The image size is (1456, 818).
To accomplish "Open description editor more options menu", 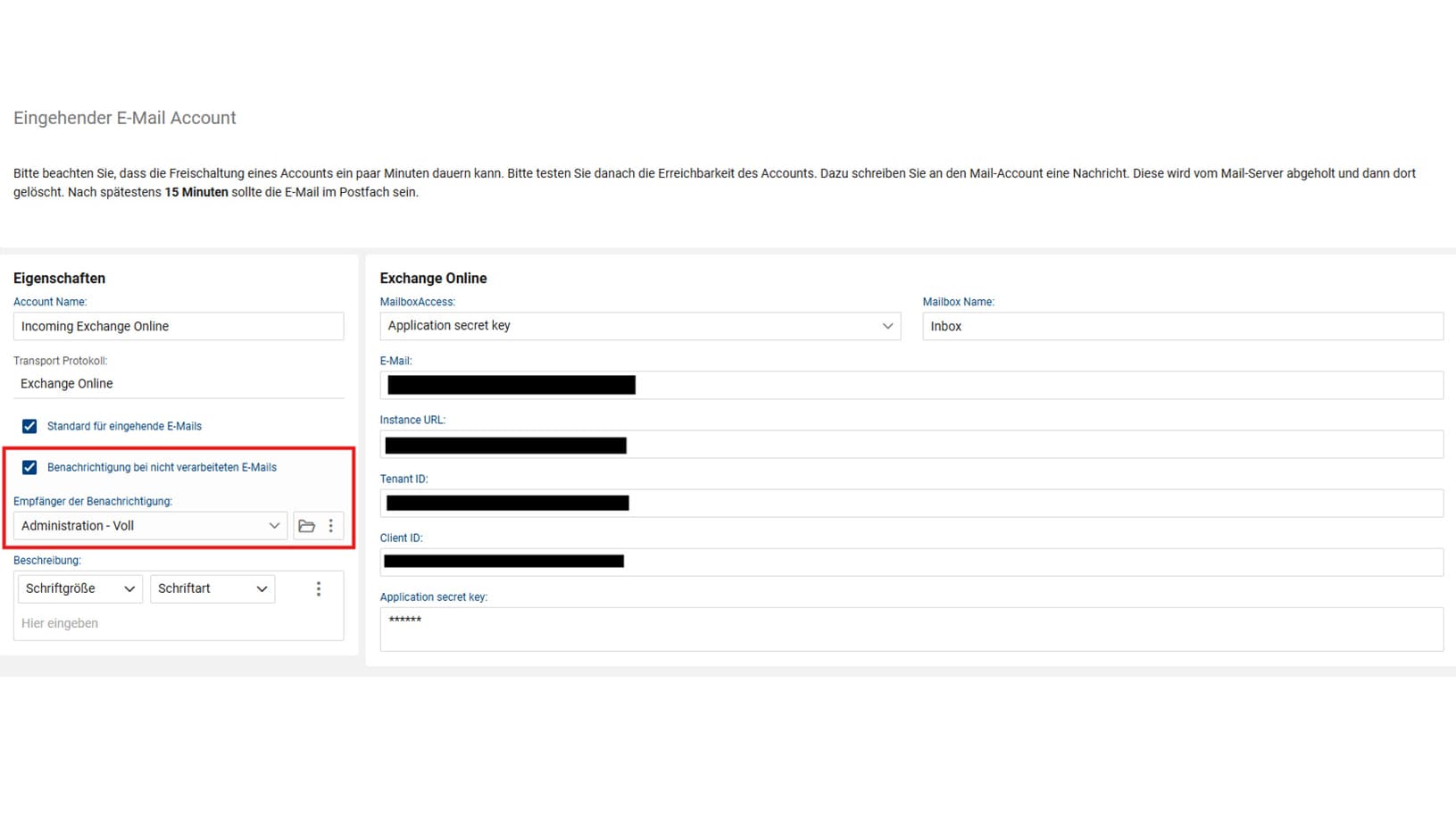I will [319, 589].
